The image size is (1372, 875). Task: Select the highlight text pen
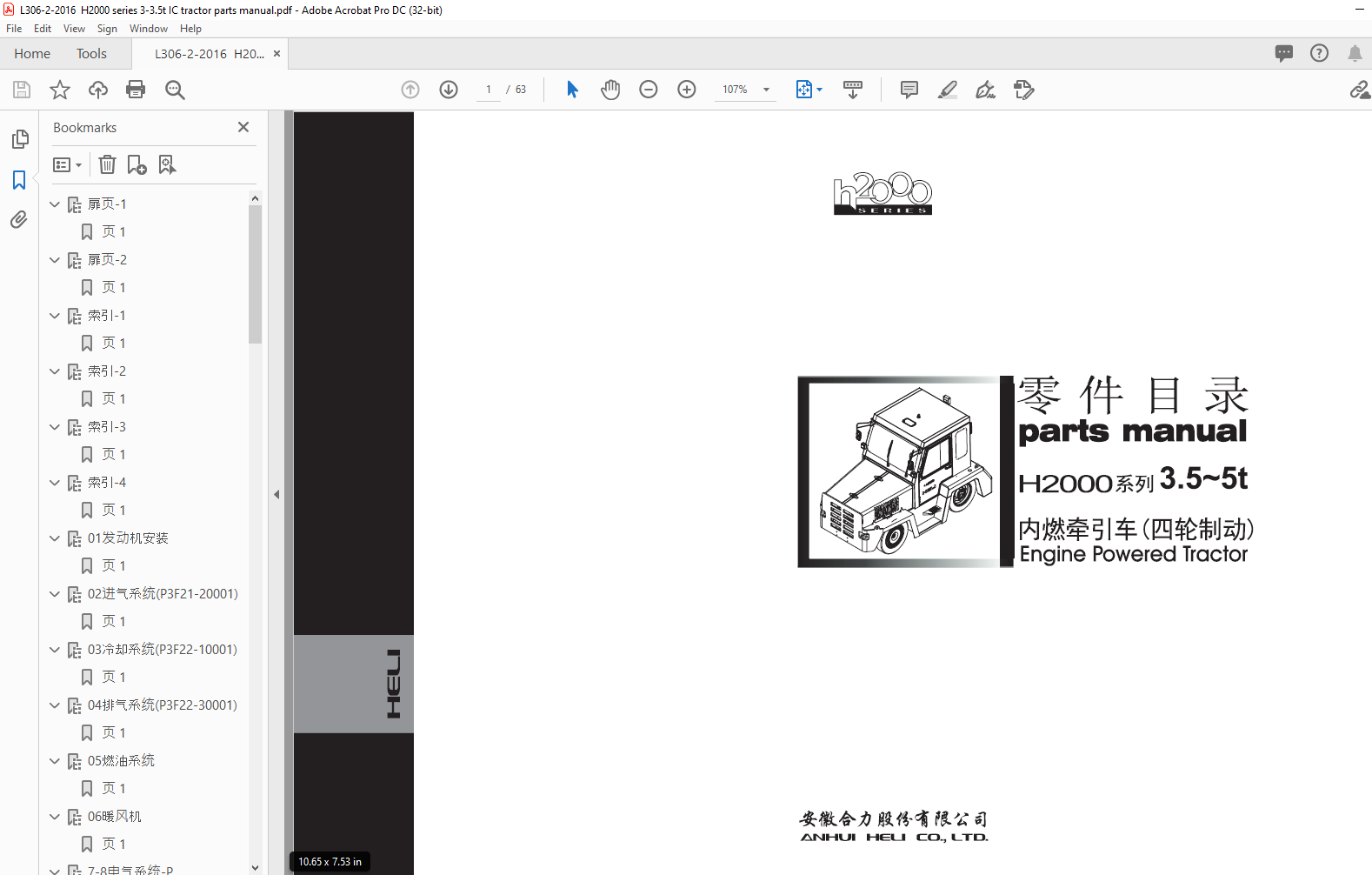tap(948, 90)
